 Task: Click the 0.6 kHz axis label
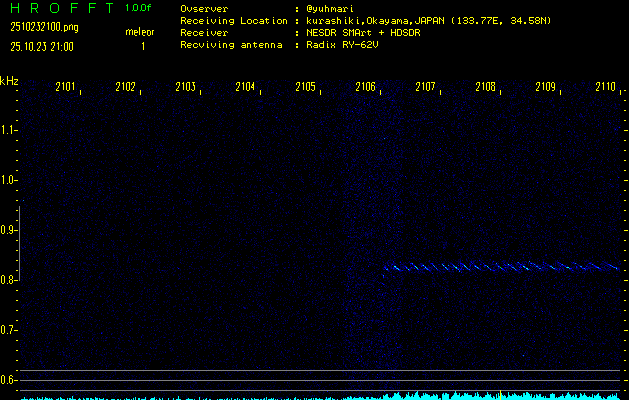click(8, 380)
